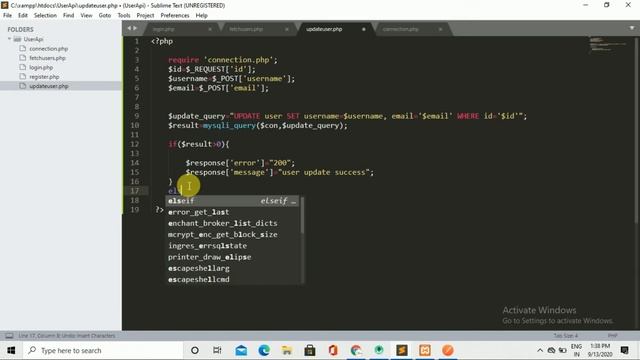Open the File menu
Image resolution: width=640 pixels, height=360 pixels.
(x=7, y=16)
